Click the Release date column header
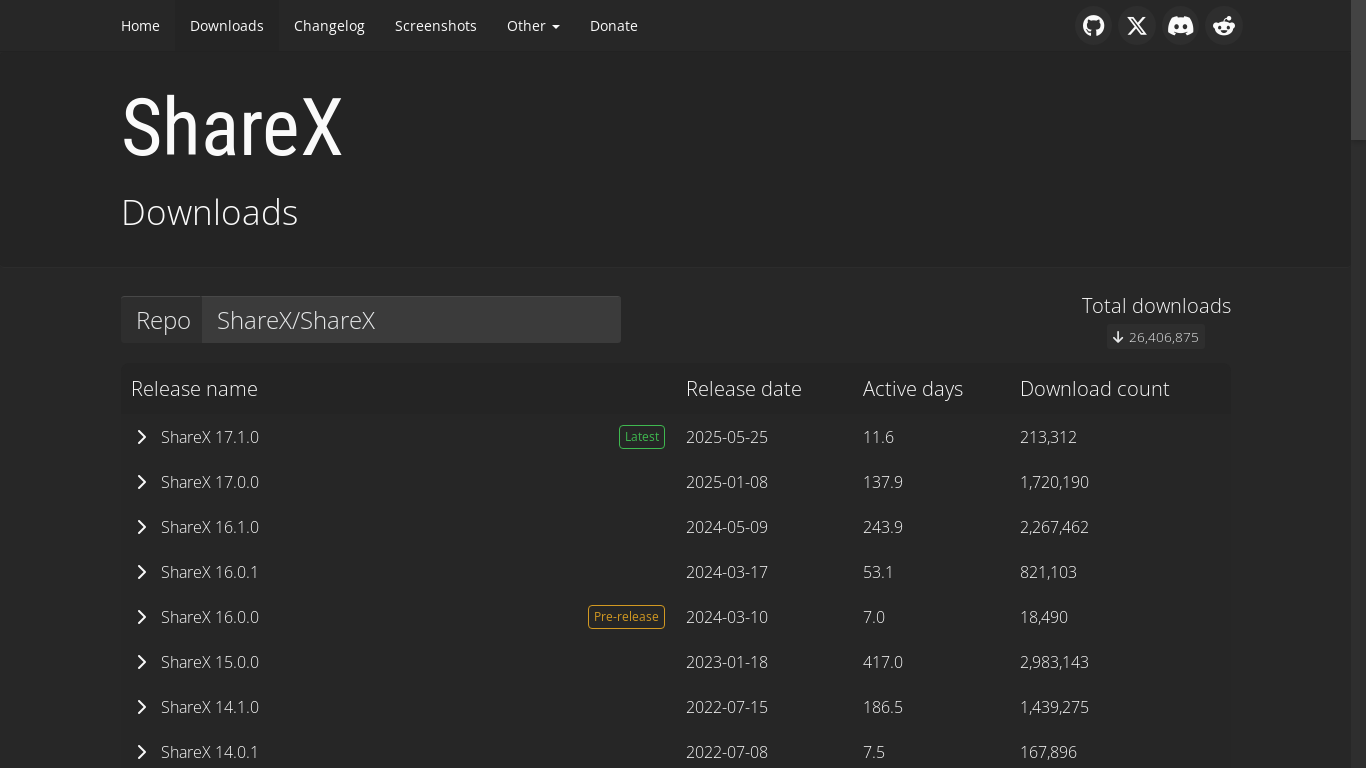Screen dimensions: 1366x768 tap(744, 389)
